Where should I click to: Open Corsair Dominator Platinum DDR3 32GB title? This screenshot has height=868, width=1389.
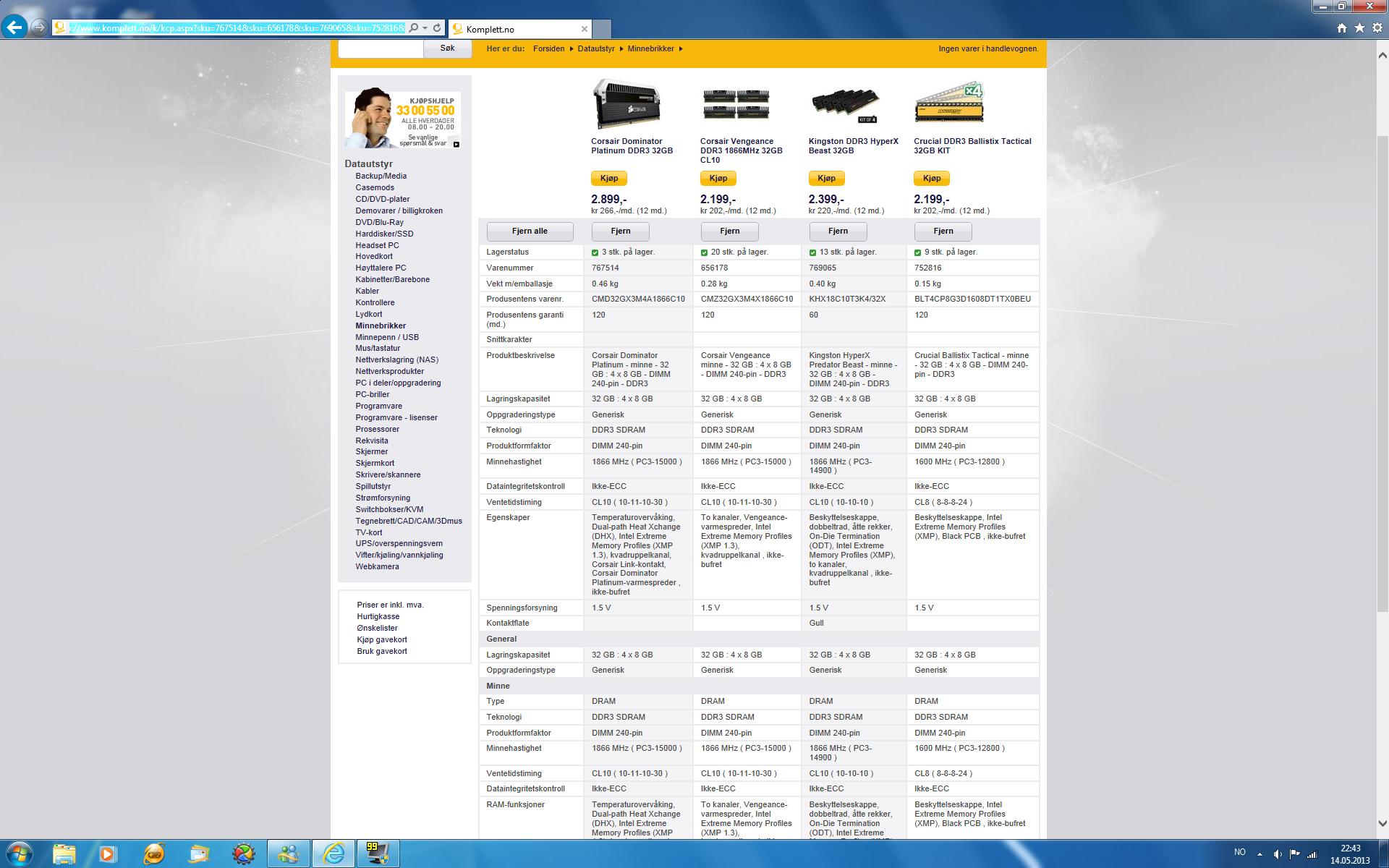point(632,146)
